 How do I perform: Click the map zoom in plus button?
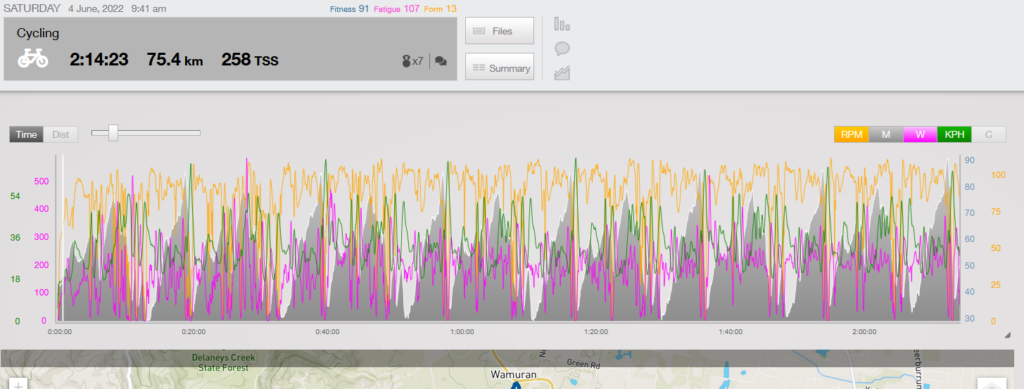(x=18, y=384)
